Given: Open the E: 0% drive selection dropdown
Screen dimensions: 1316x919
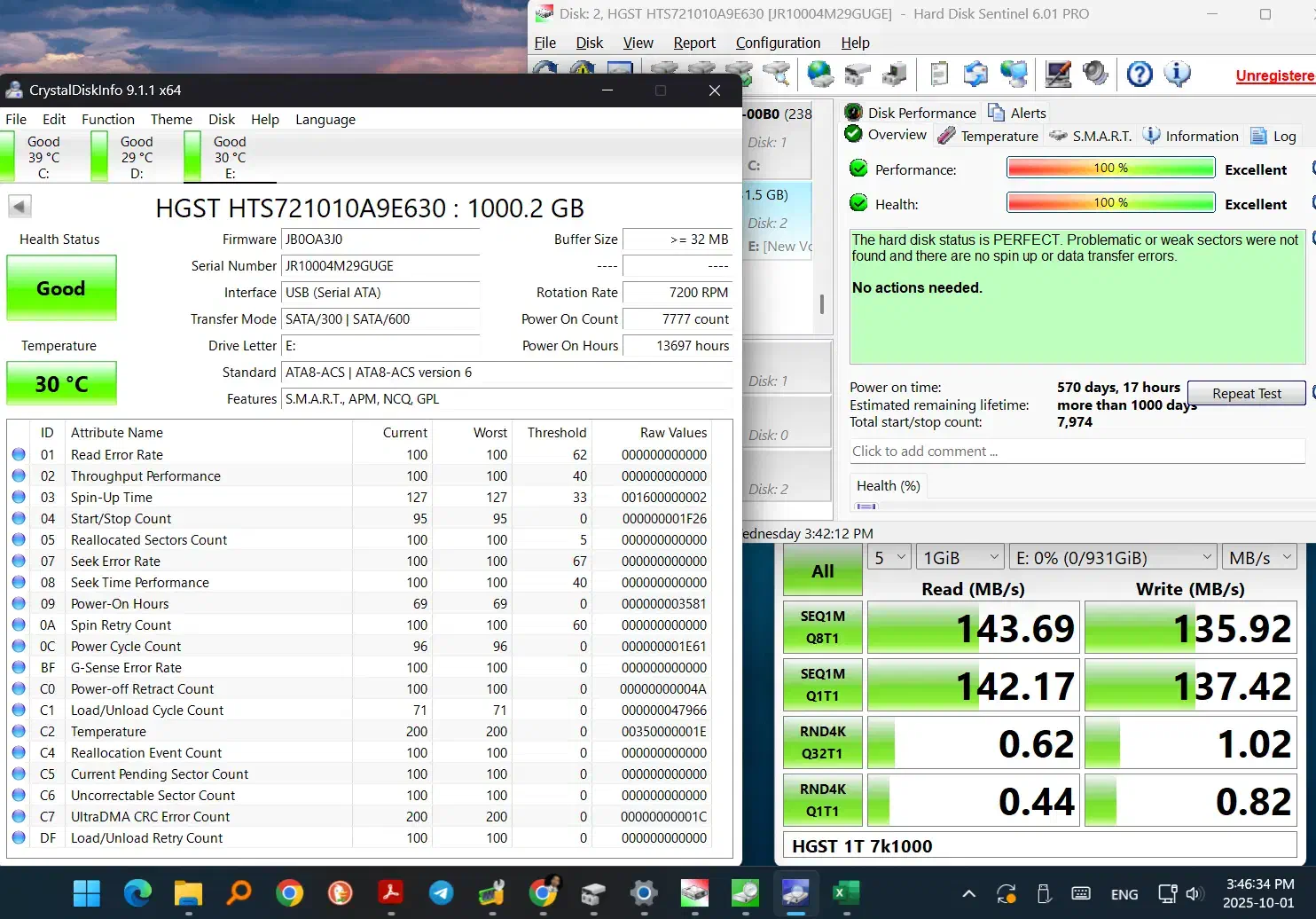Looking at the screenshot, I should 1113,558.
